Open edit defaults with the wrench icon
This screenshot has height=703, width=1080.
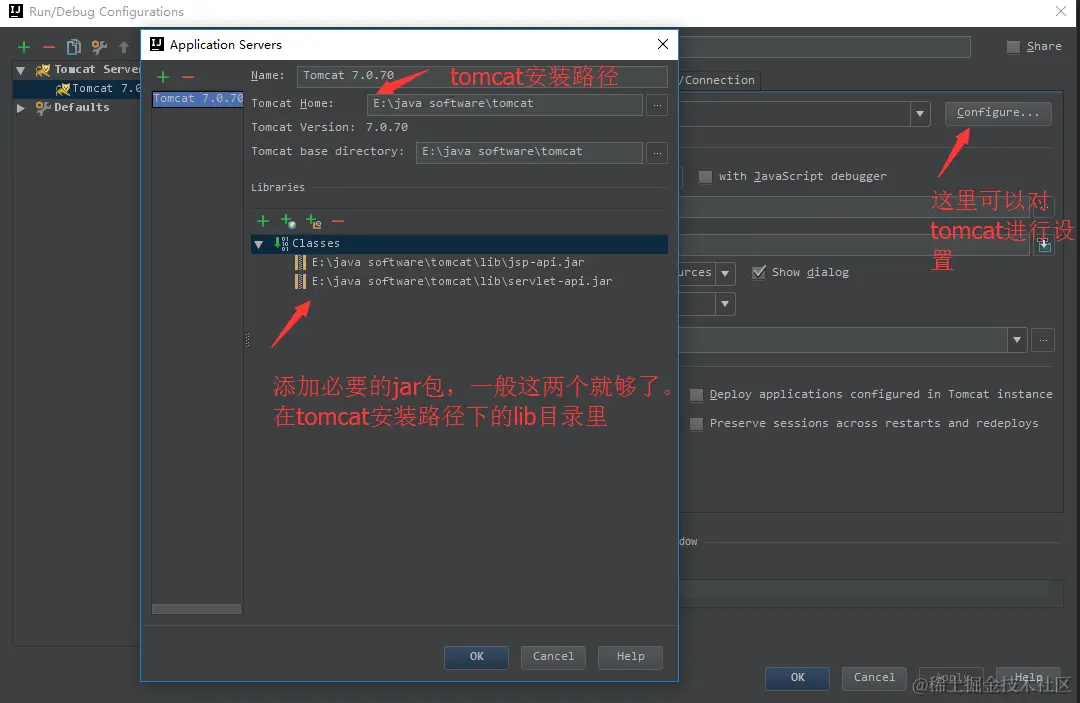[99, 46]
